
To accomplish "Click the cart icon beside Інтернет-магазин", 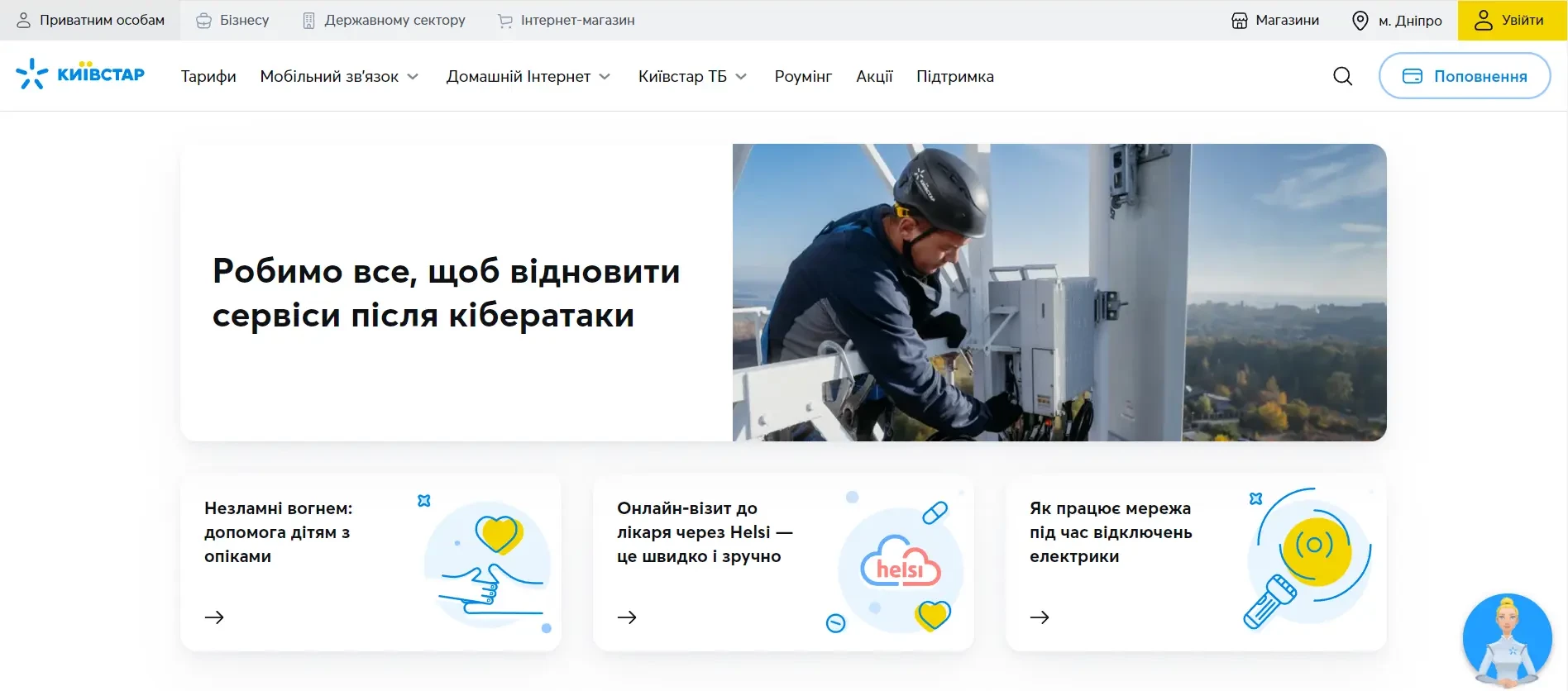I will [505, 21].
